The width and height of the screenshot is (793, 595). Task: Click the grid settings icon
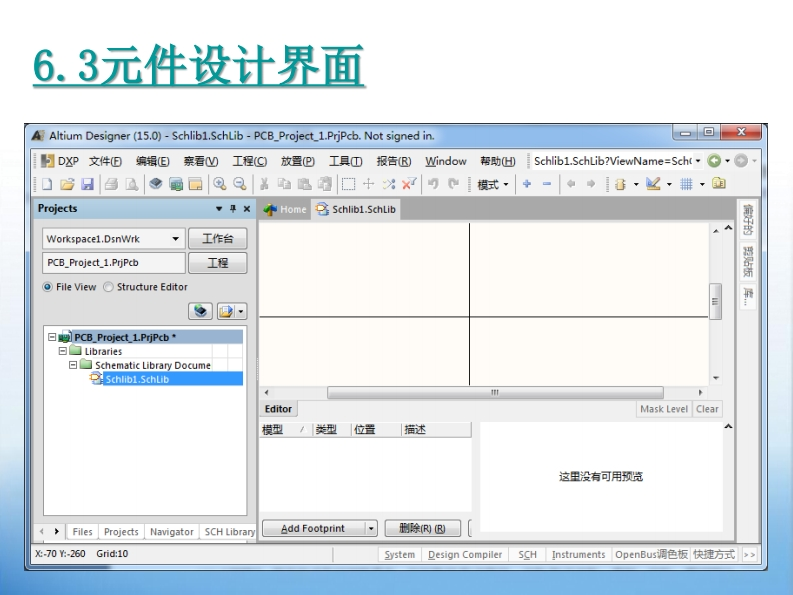coord(687,185)
